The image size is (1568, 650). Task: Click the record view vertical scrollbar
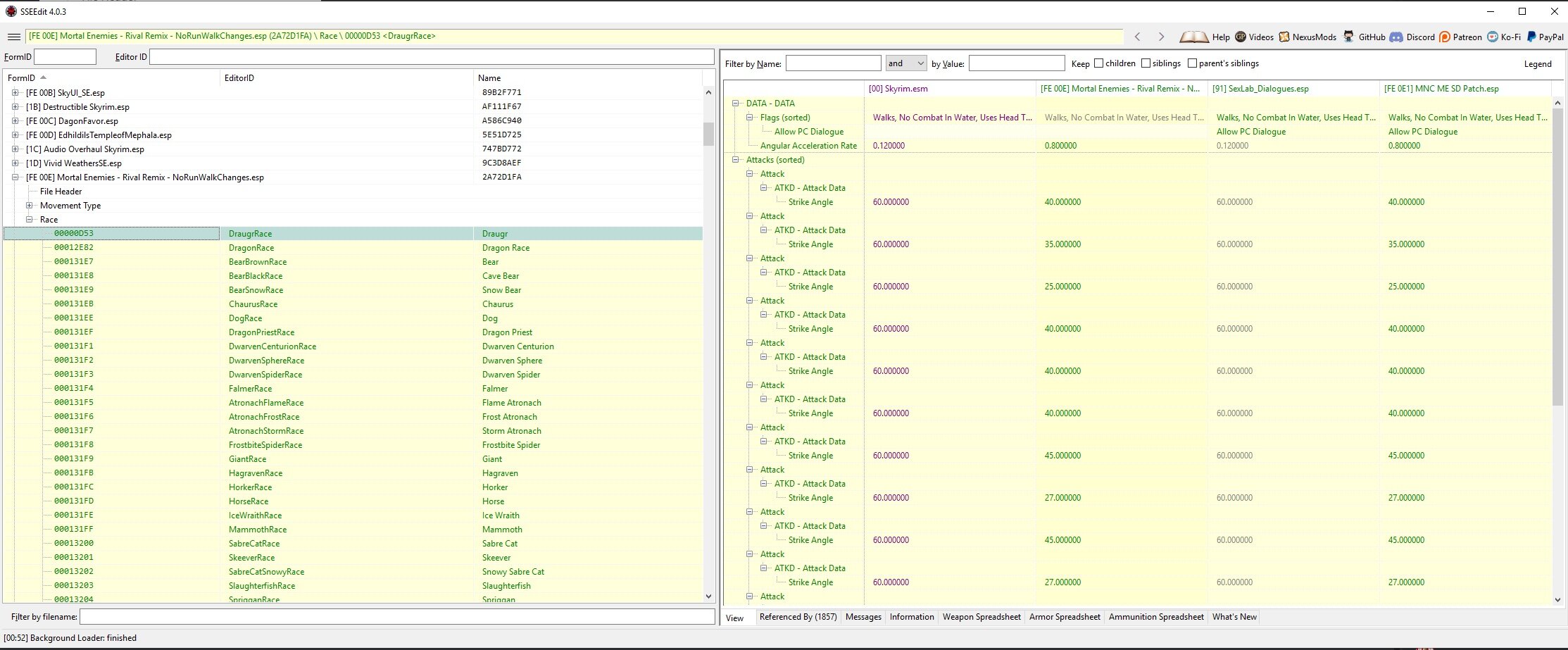click(1557, 257)
